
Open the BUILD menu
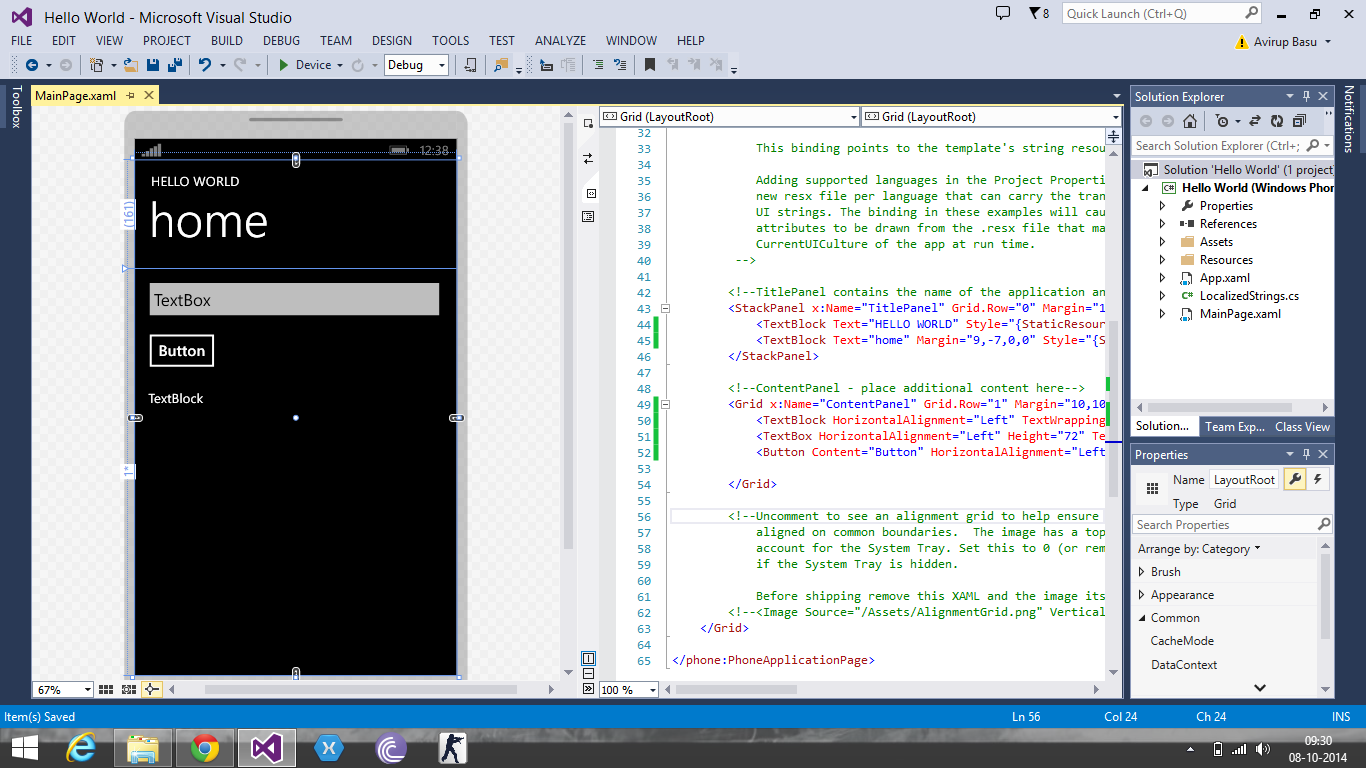227,41
